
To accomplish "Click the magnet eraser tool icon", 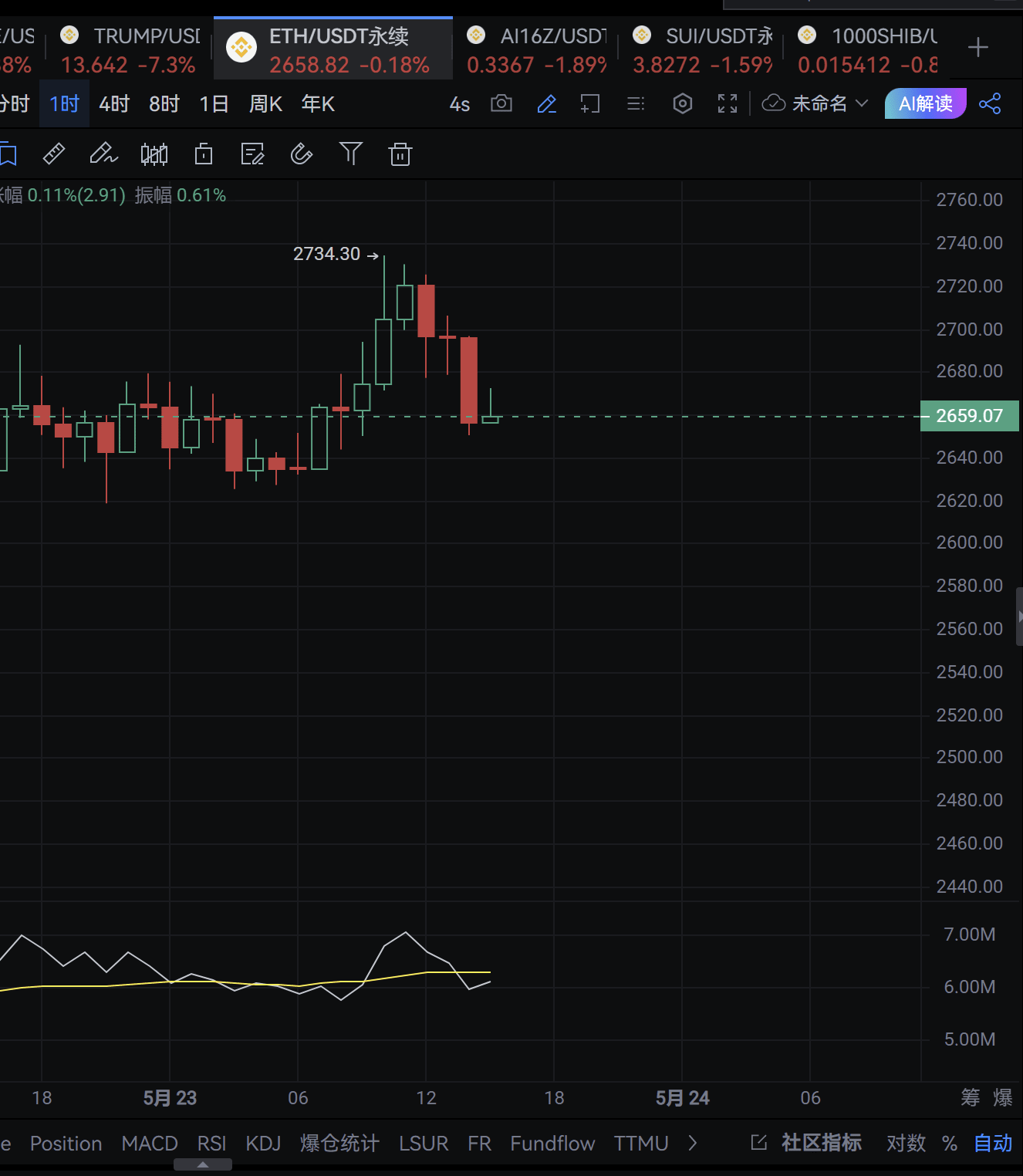I will 301,154.
